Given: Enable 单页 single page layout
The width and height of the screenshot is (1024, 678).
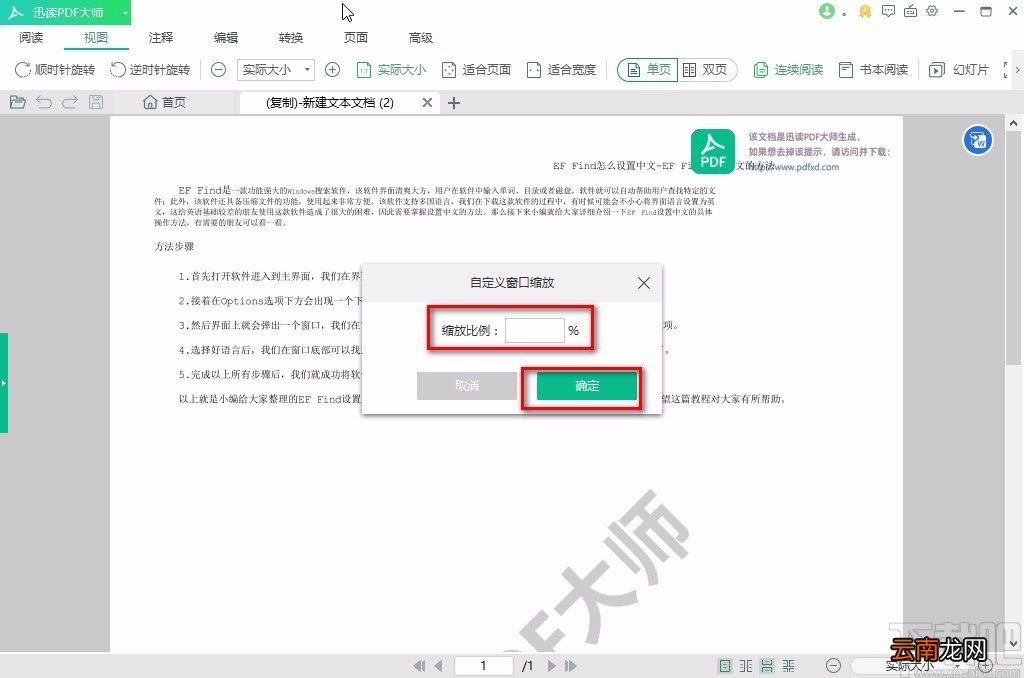Looking at the screenshot, I should [648, 70].
